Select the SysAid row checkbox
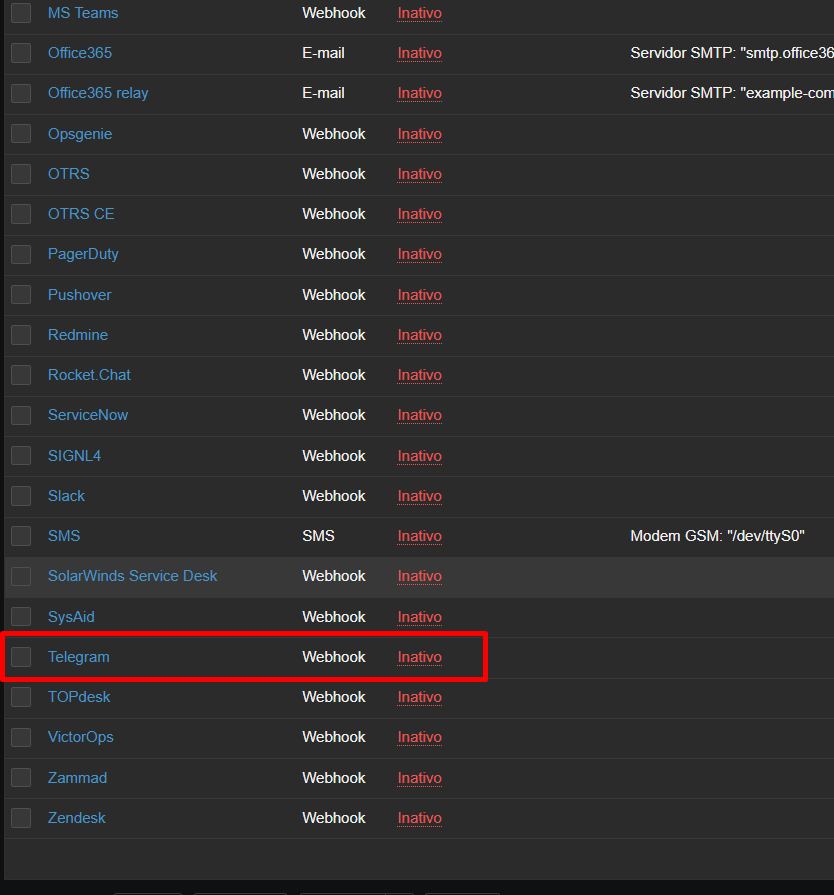The height and width of the screenshot is (895, 834). pos(21,617)
